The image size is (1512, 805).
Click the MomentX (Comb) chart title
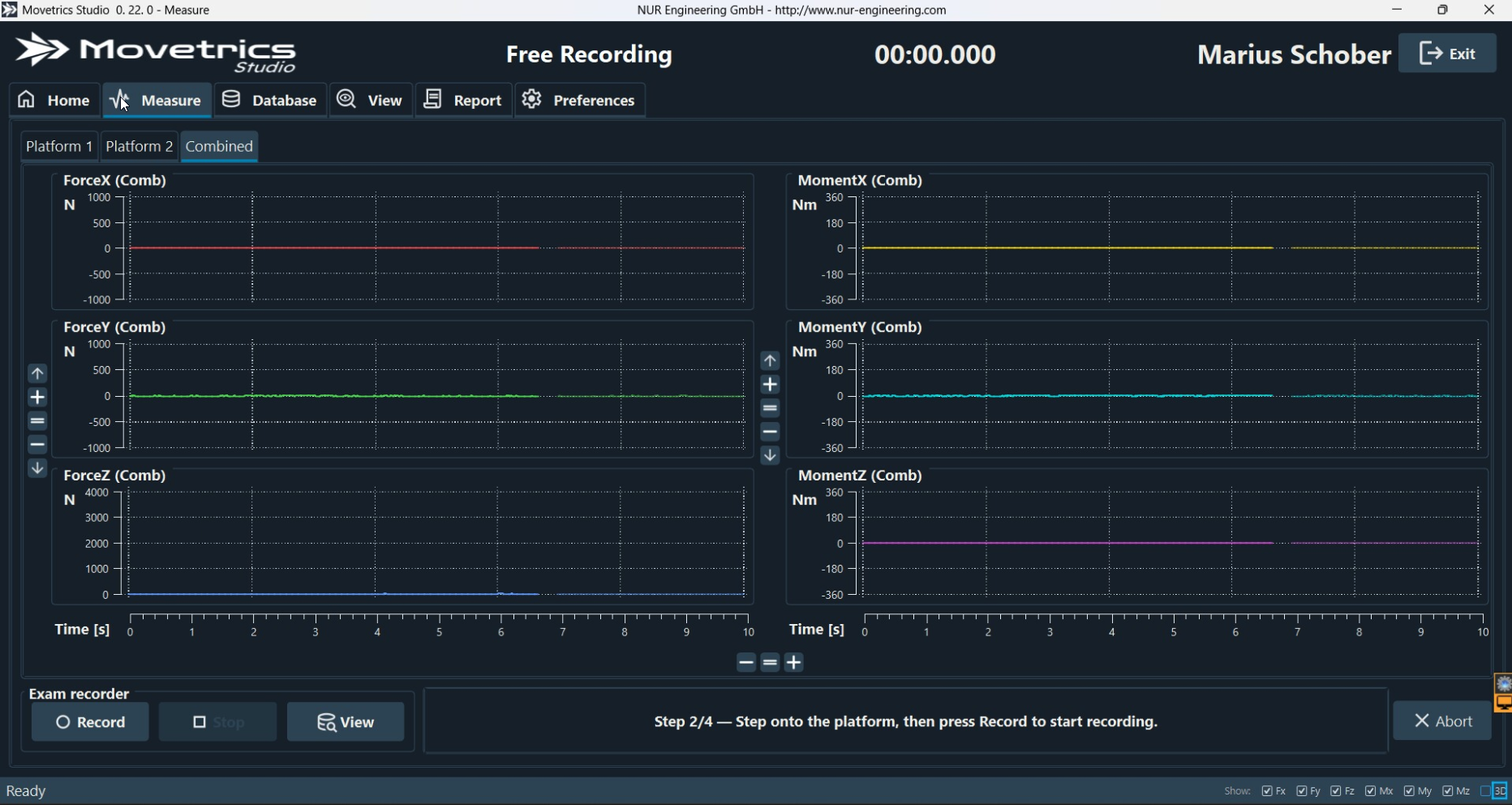coord(860,180)
